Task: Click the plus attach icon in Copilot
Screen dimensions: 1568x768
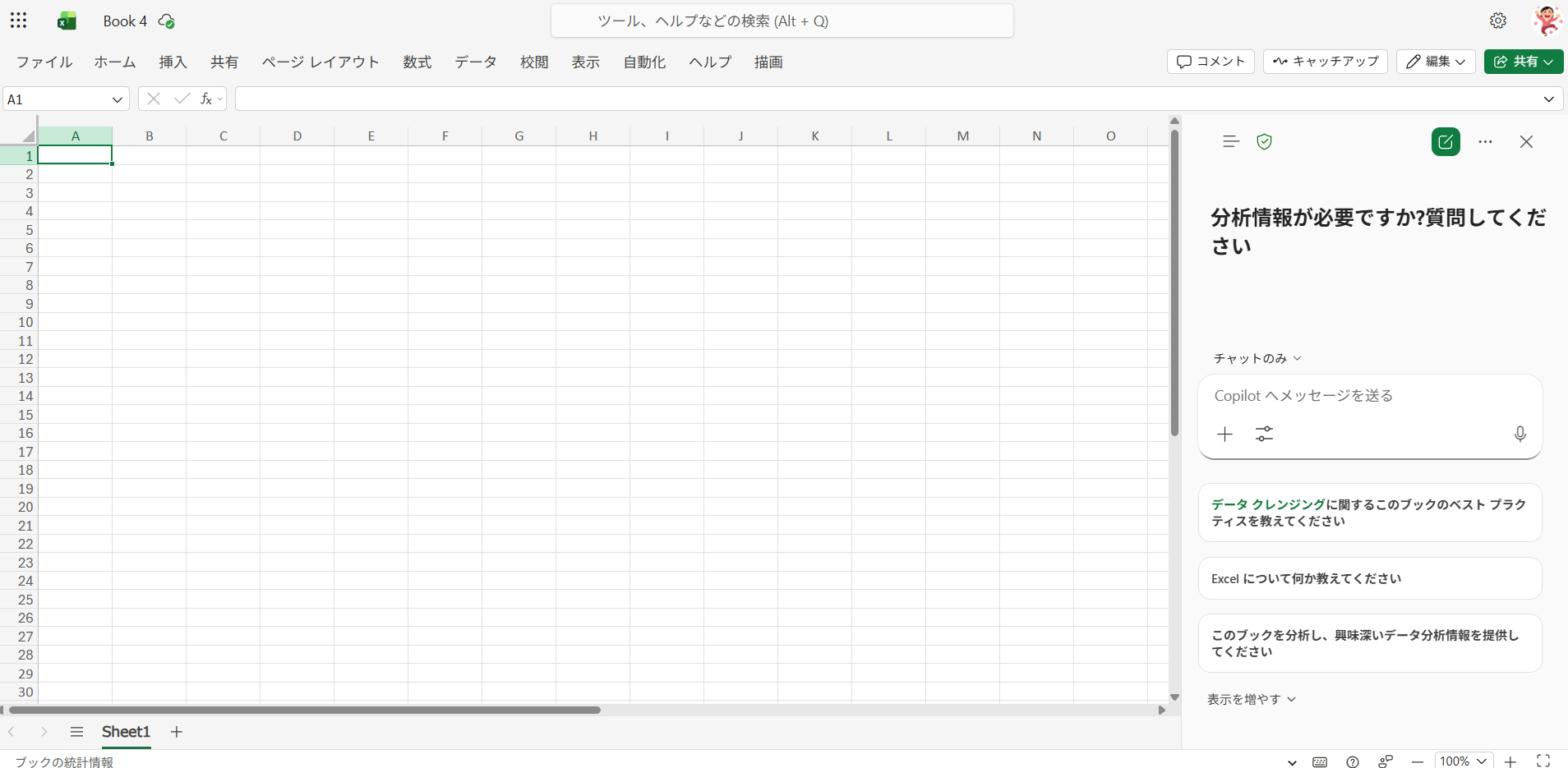Action: [x=1224, y=434]
